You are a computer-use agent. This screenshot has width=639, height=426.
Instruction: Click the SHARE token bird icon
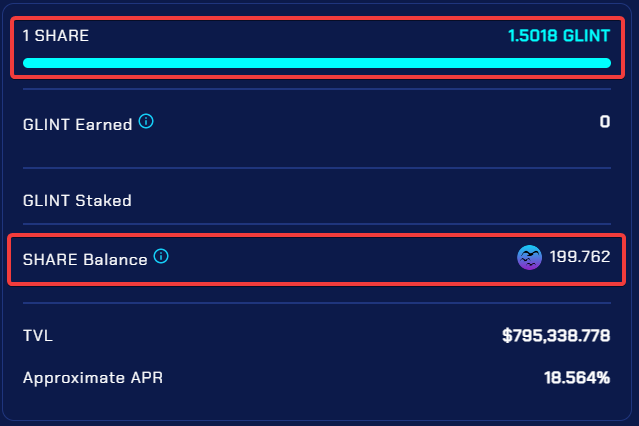(x=530, y=258)
